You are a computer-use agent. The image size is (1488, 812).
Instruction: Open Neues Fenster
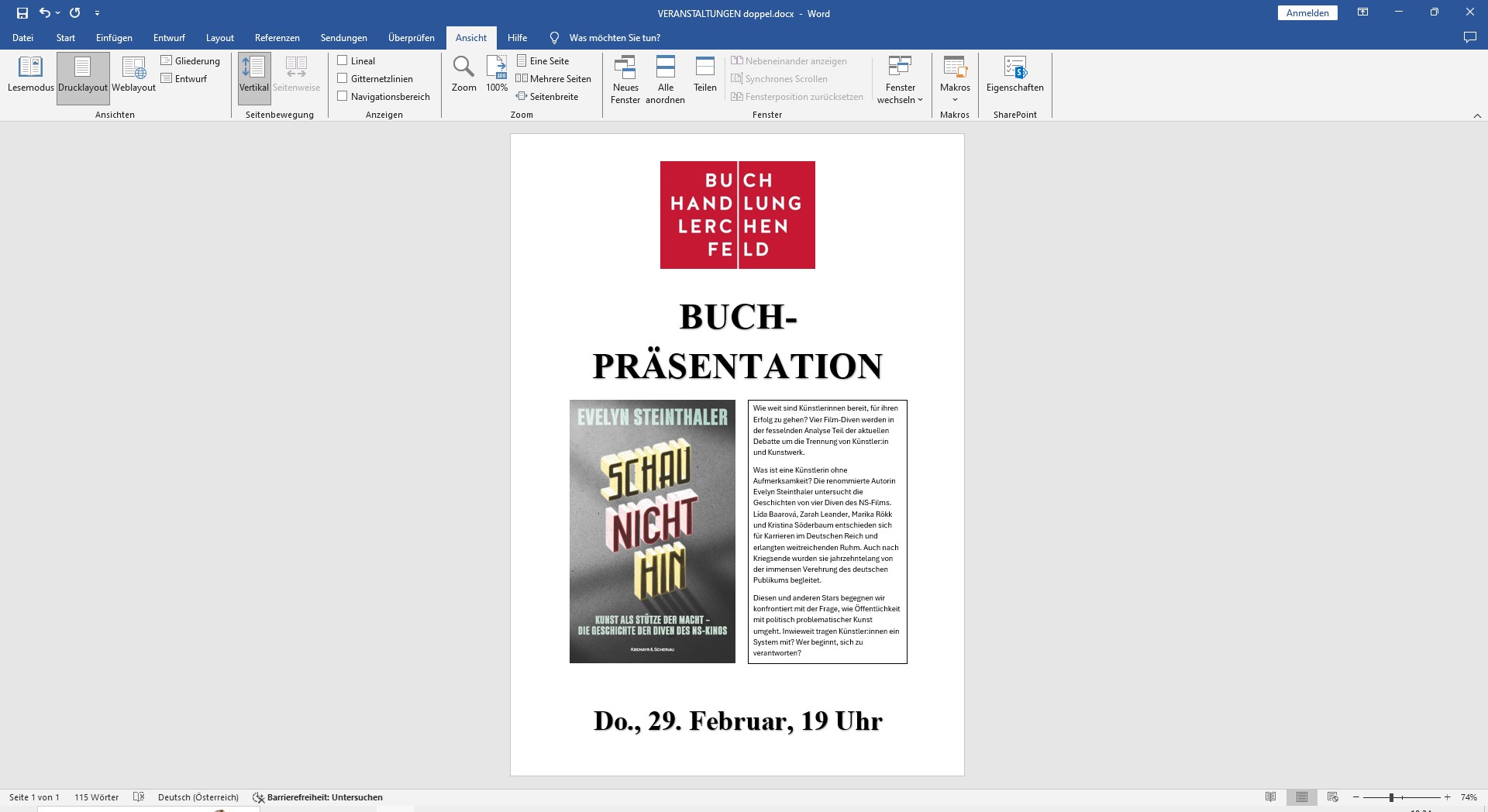point(625,80)
